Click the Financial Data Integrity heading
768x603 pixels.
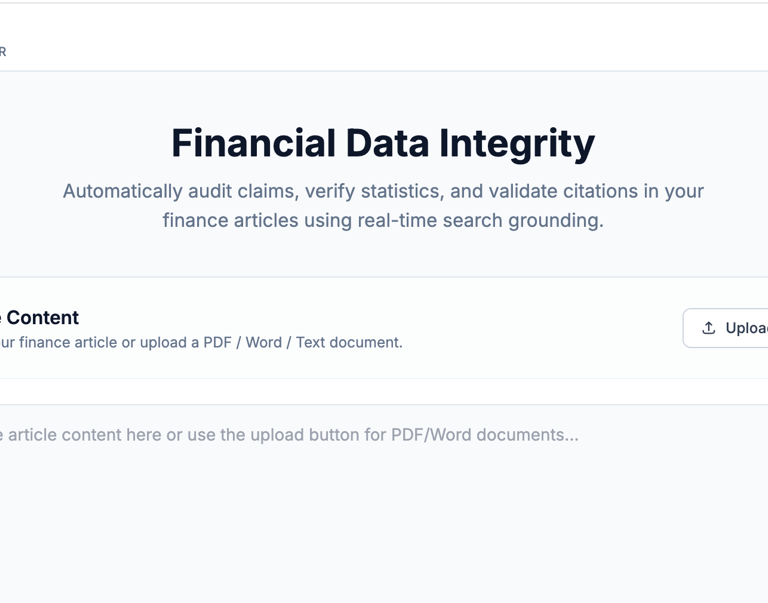tap(383, 143)
